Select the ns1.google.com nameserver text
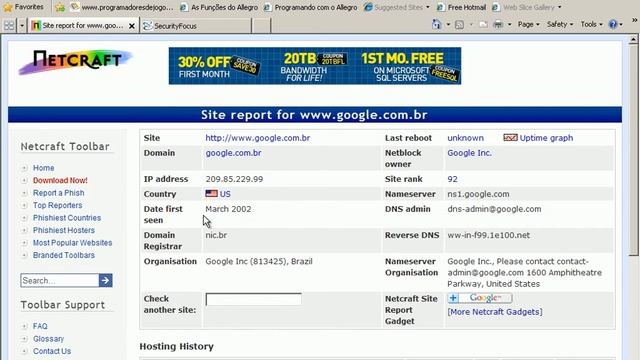 pos(478,194)
